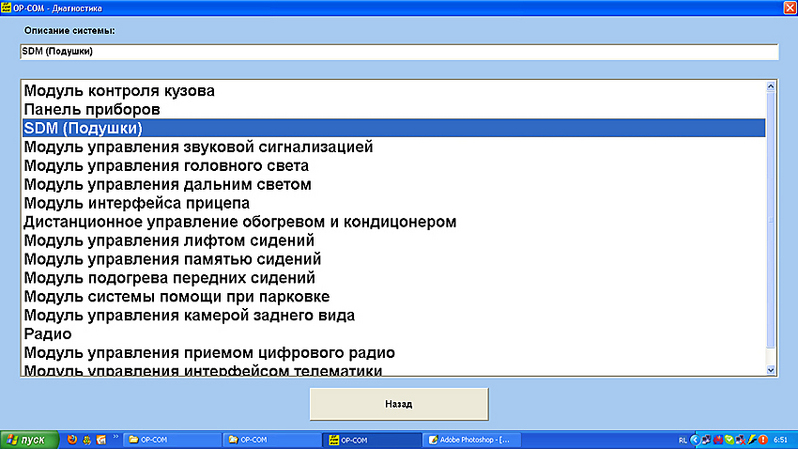Choose 'Модуль управления дальним светом'
Image resolution: width=798 pixels, height=449 pixels.
click(394, 184)
